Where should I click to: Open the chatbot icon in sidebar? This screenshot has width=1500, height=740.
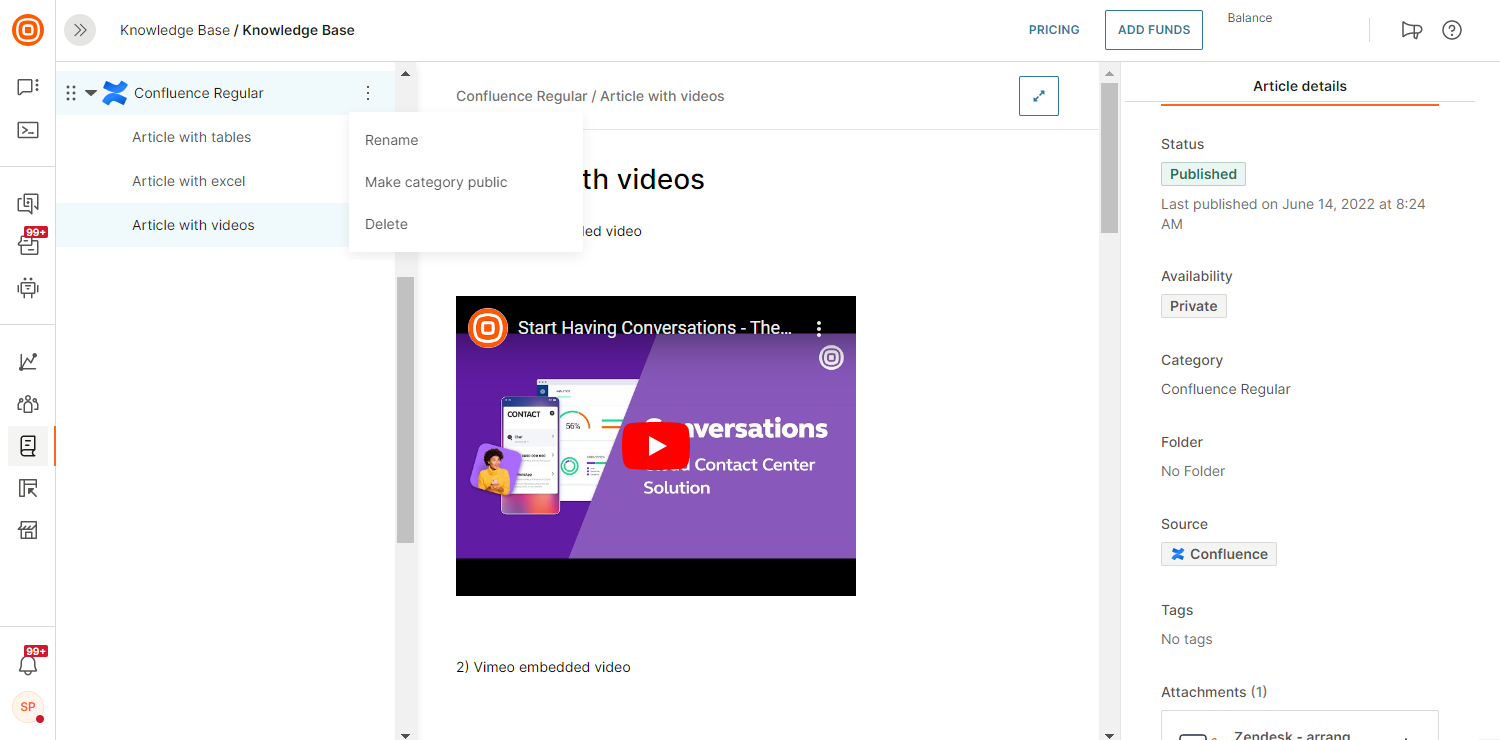(28, 288)
